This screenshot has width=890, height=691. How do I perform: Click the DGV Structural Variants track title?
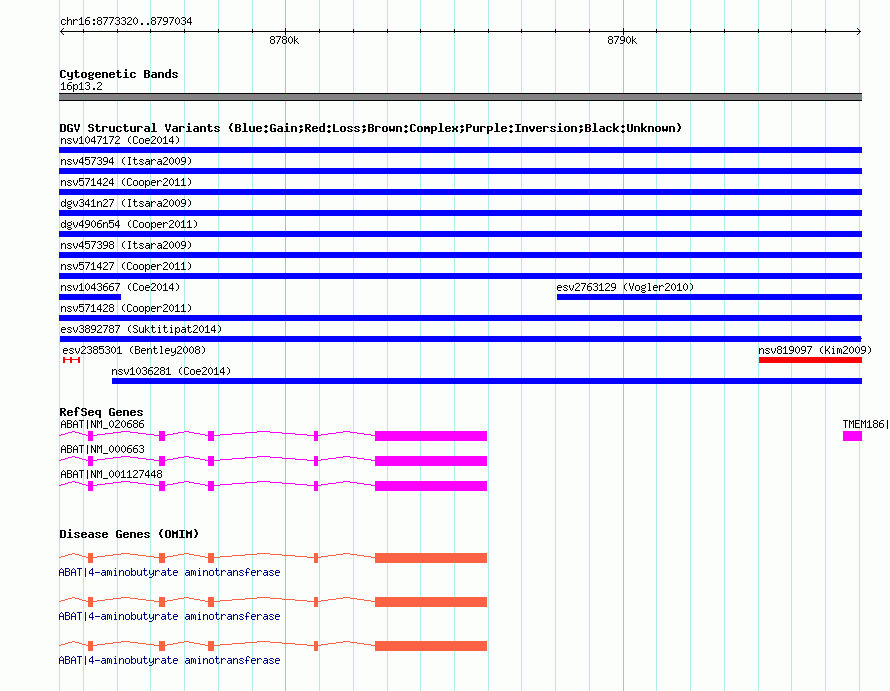coord(370,128)
